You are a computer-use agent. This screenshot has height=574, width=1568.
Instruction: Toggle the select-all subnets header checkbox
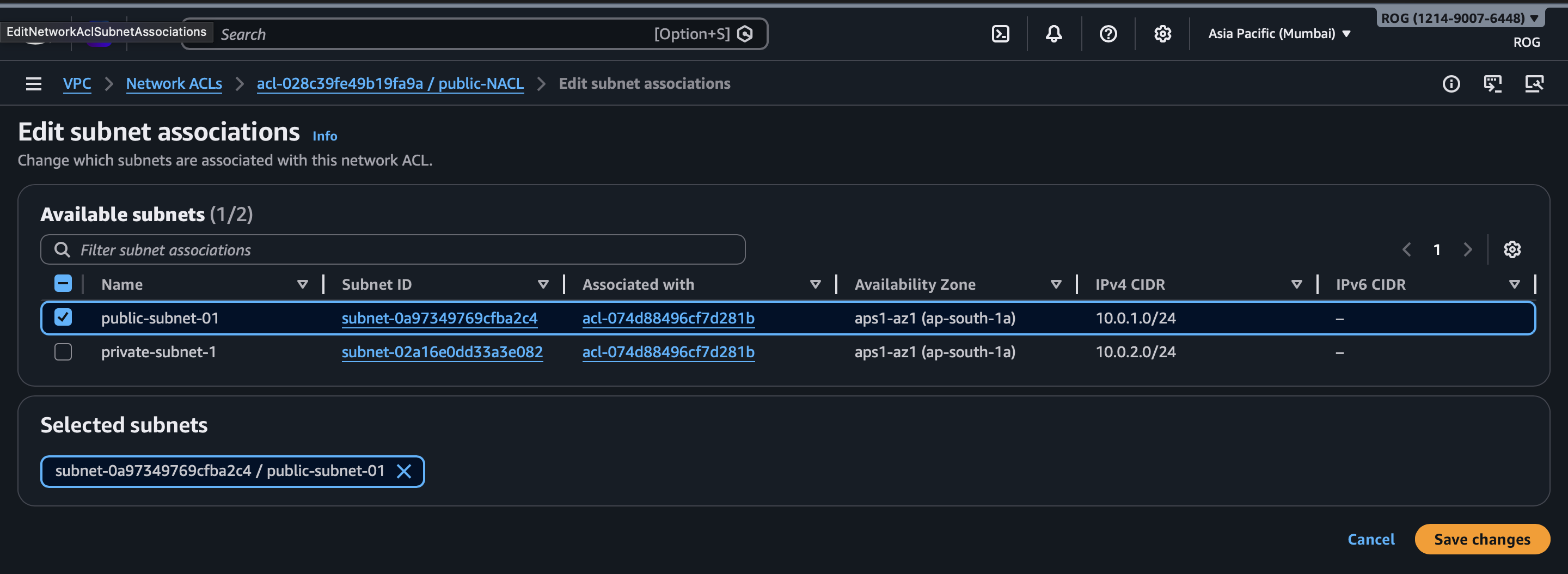(x=63, y=284)
